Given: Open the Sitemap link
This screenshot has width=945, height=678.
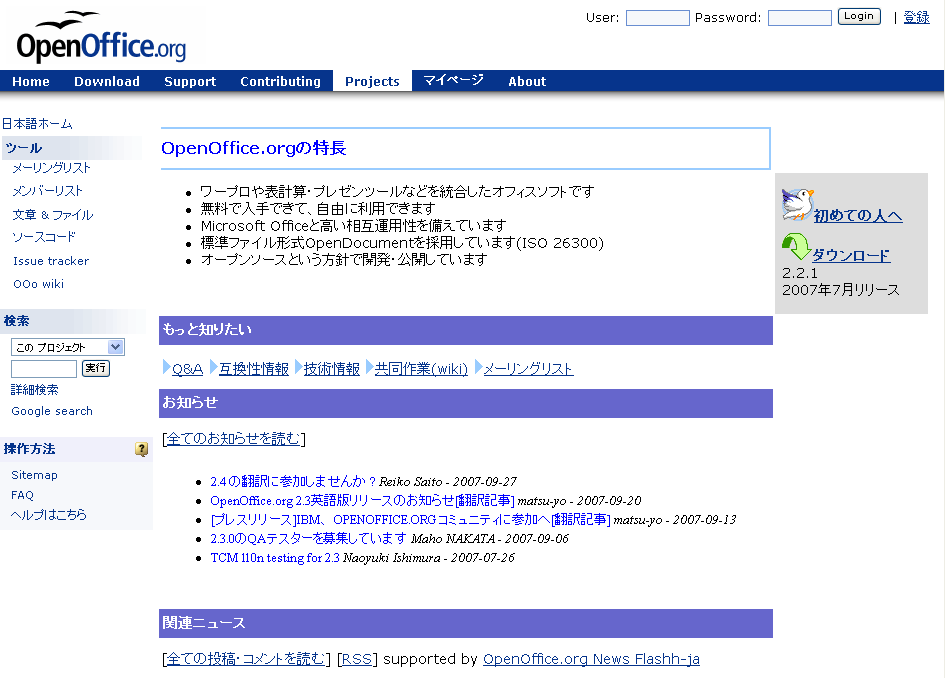Looking at the screenshot, I should point(34,475).
